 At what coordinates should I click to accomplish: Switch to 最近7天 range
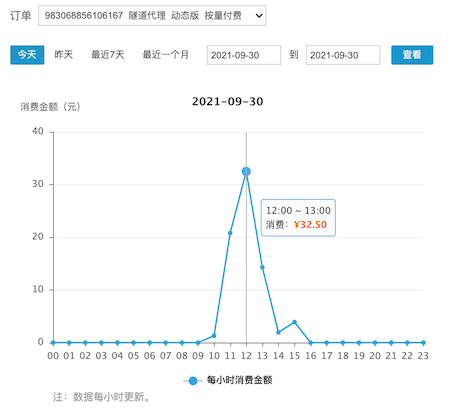click(x=108, y=55)
